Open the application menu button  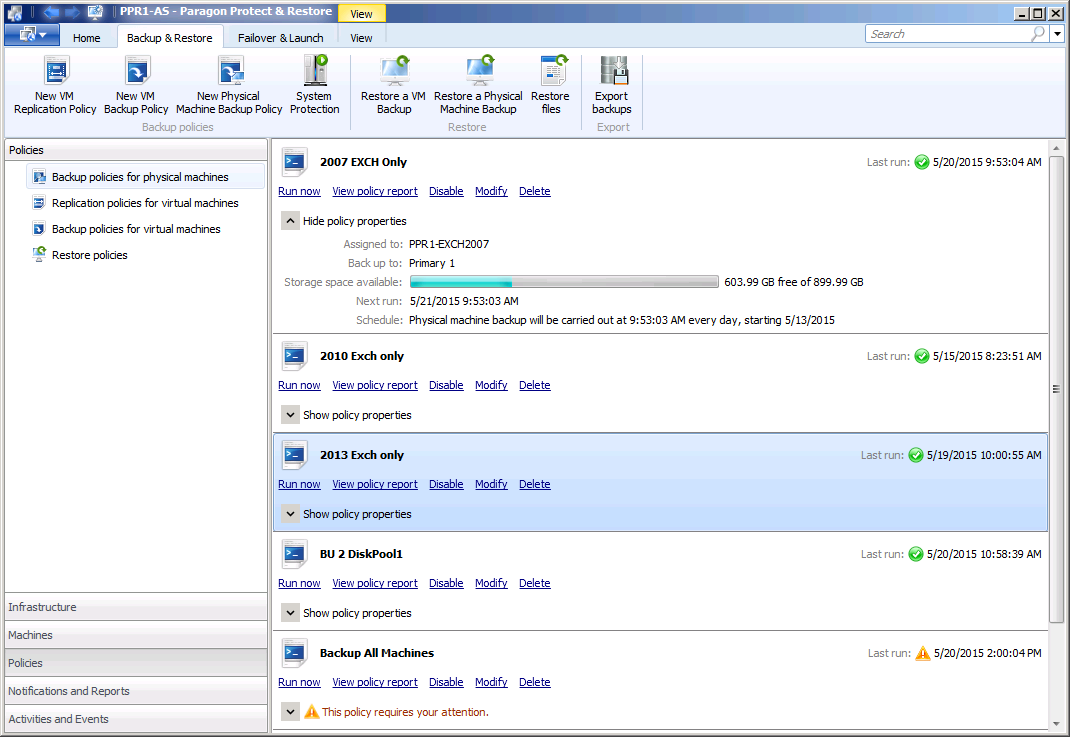32,35
